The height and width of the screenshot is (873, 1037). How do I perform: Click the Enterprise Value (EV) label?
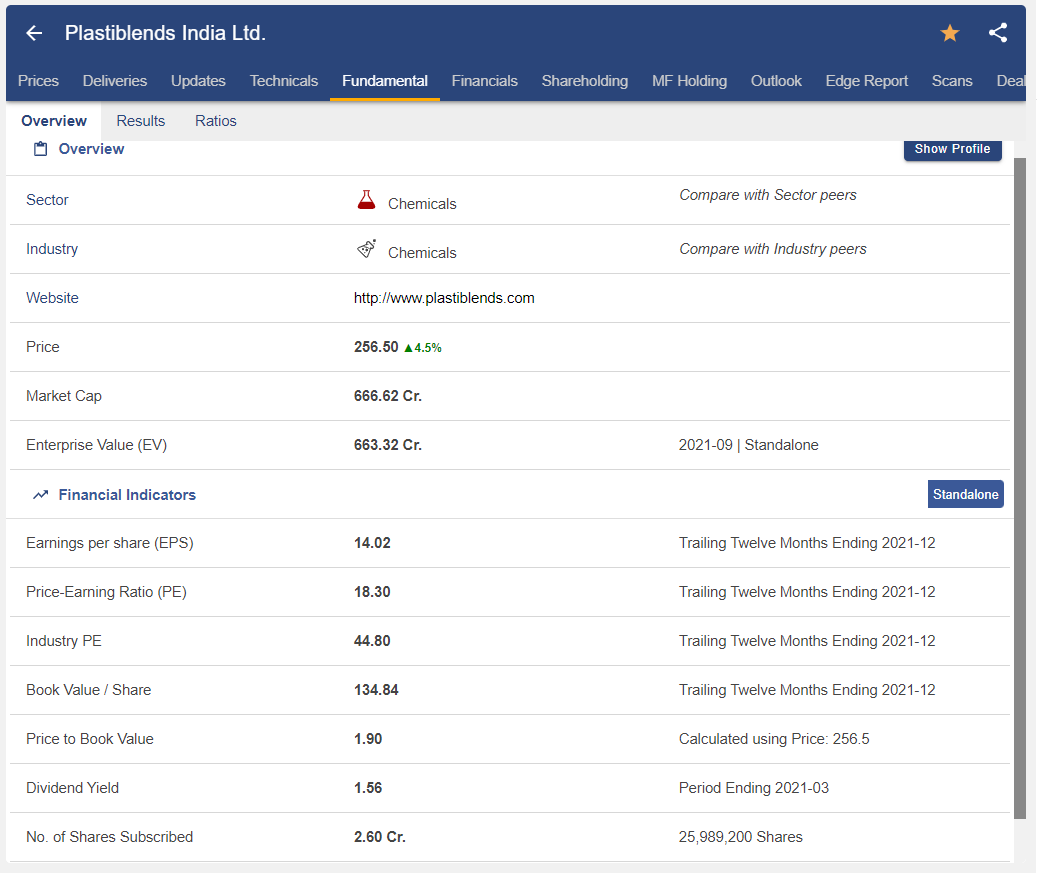[x=97, y=445]
